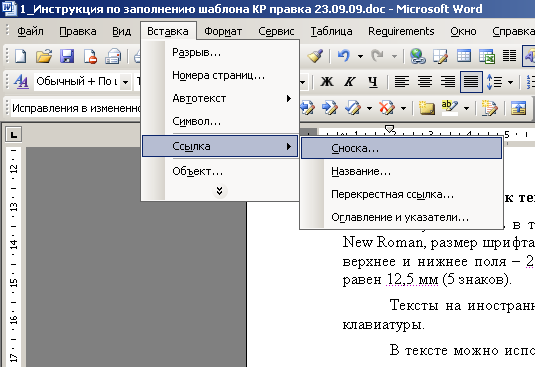Toggle Bold with the Ж button

point(327,82)
